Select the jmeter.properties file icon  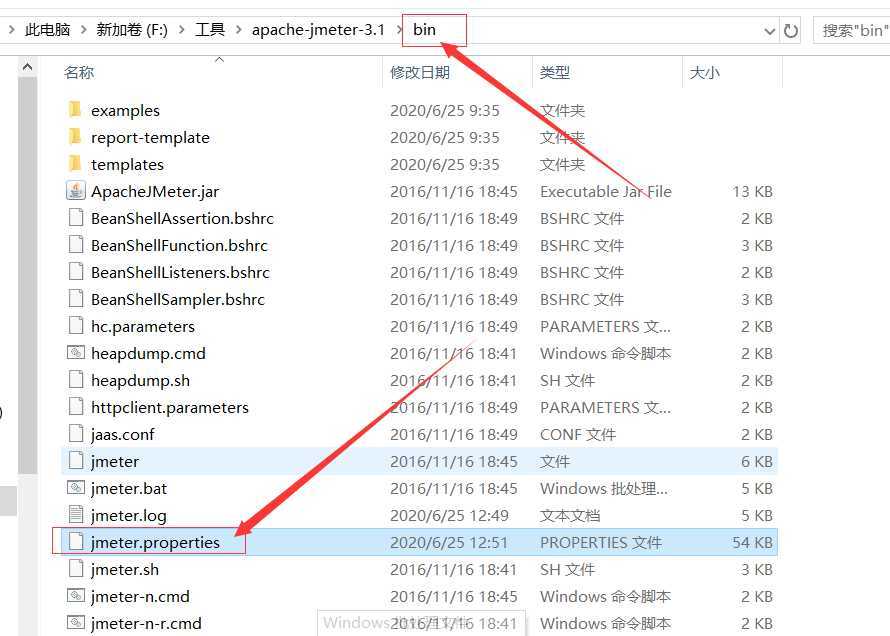coord(75,542)
